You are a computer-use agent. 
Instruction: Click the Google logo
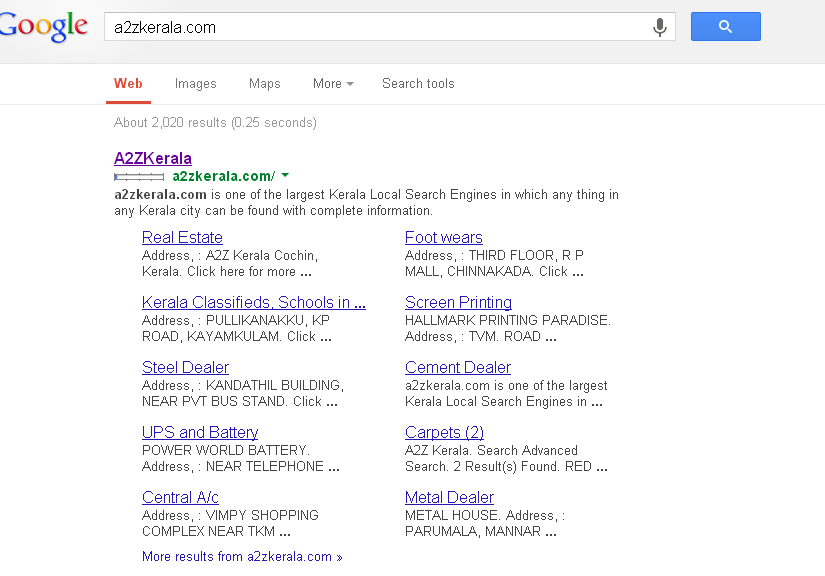pyautogui.click(x=44, y=27)
